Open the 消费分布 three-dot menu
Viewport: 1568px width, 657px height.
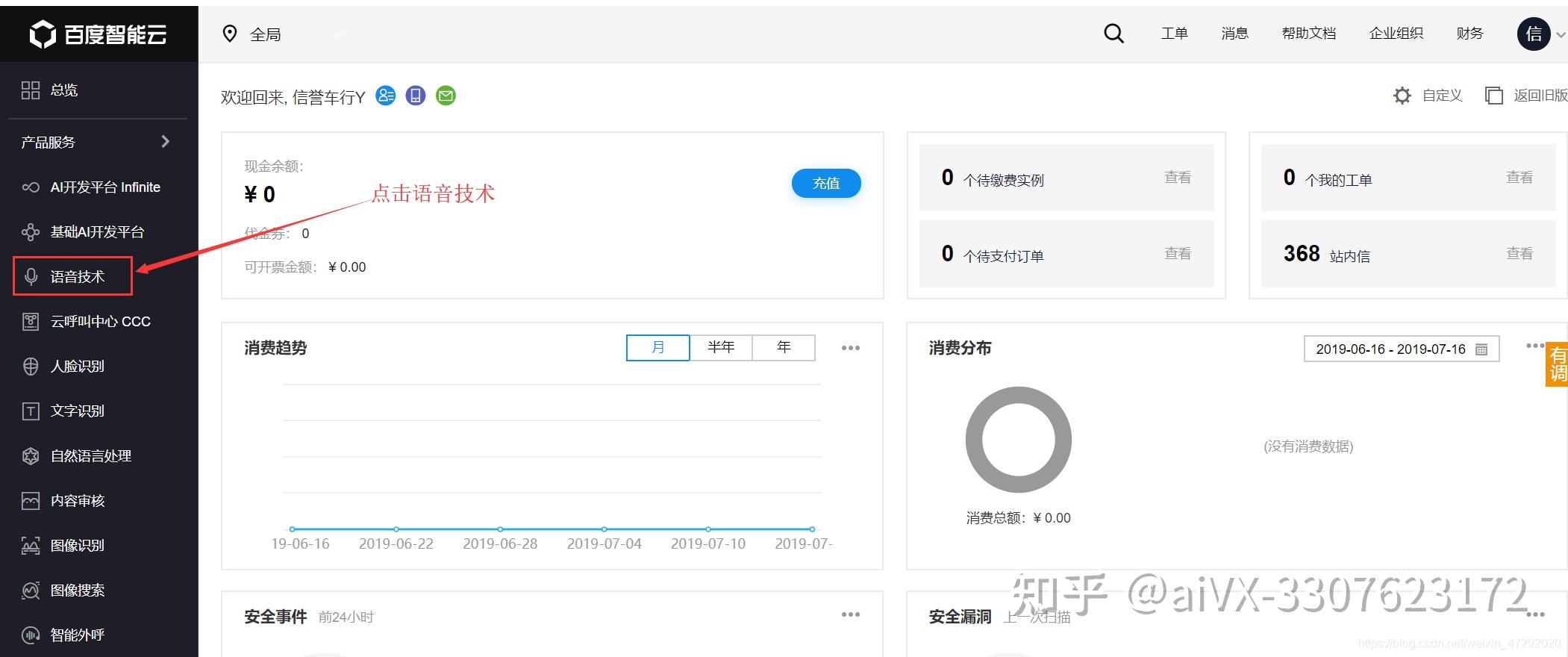tap(1535, 346)
